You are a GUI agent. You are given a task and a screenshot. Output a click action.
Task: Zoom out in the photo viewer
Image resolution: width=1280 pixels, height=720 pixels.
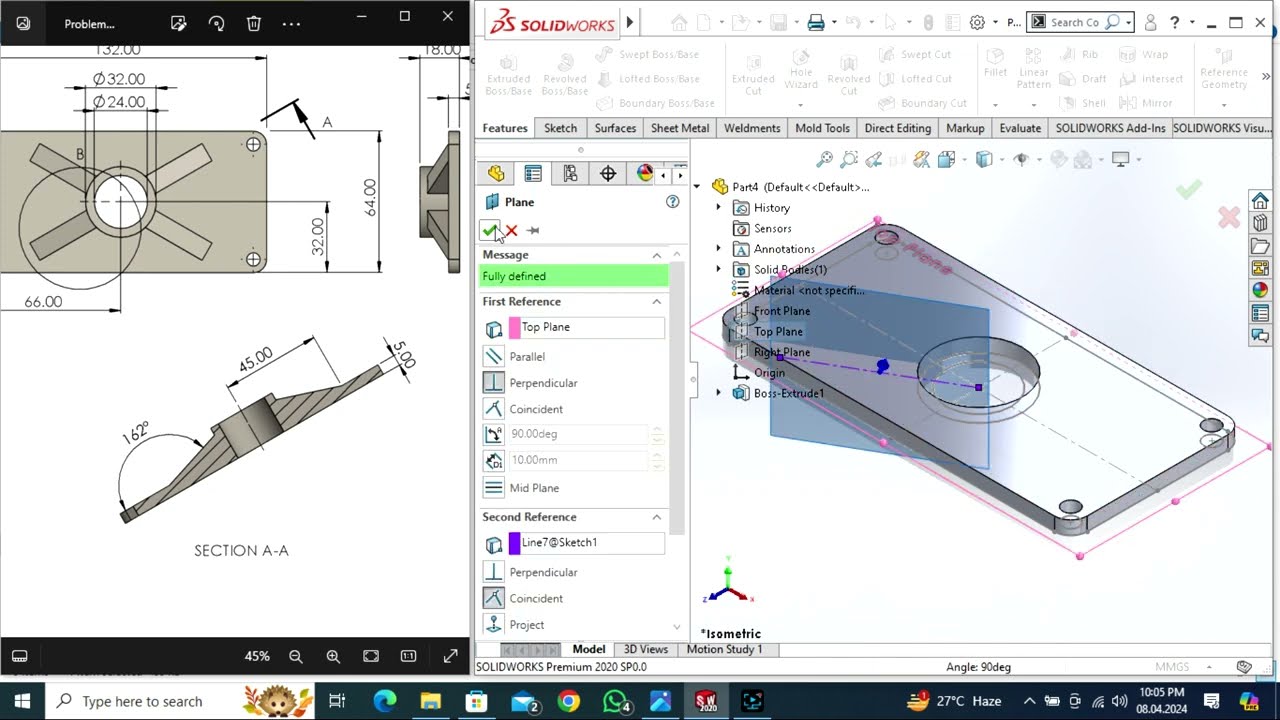coord(296,656)
